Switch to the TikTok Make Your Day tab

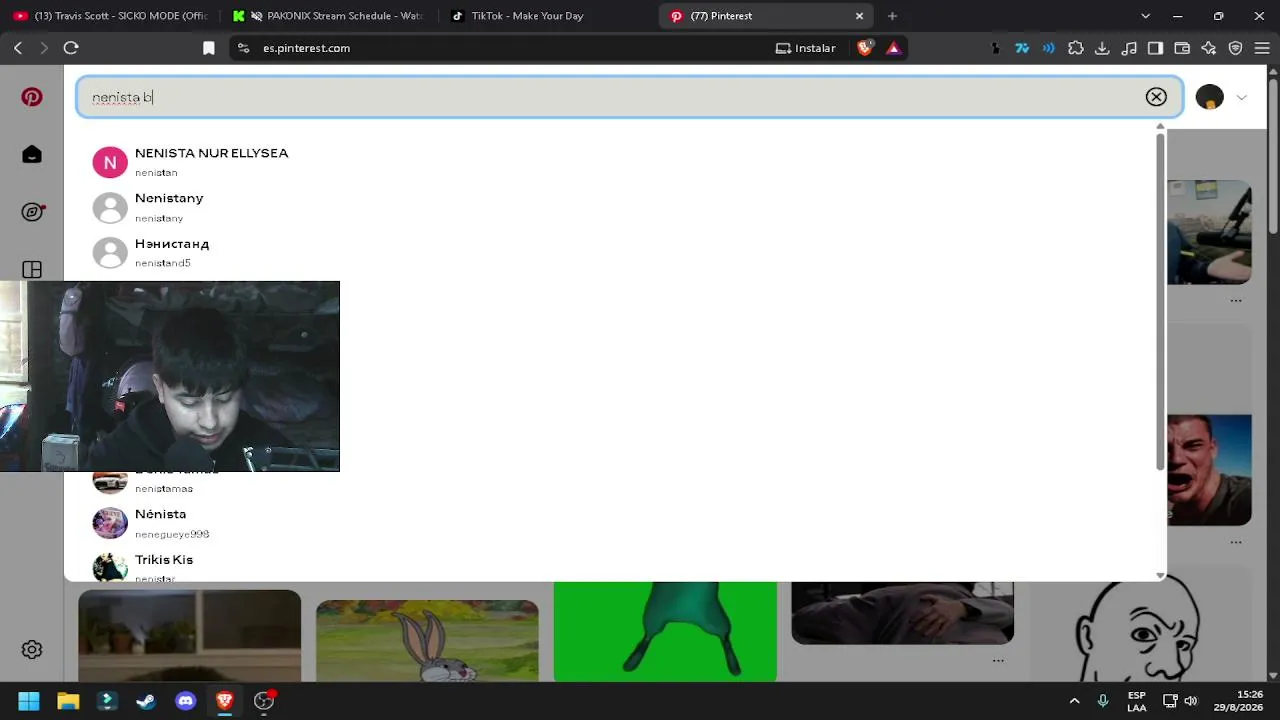tap(548, 16)
